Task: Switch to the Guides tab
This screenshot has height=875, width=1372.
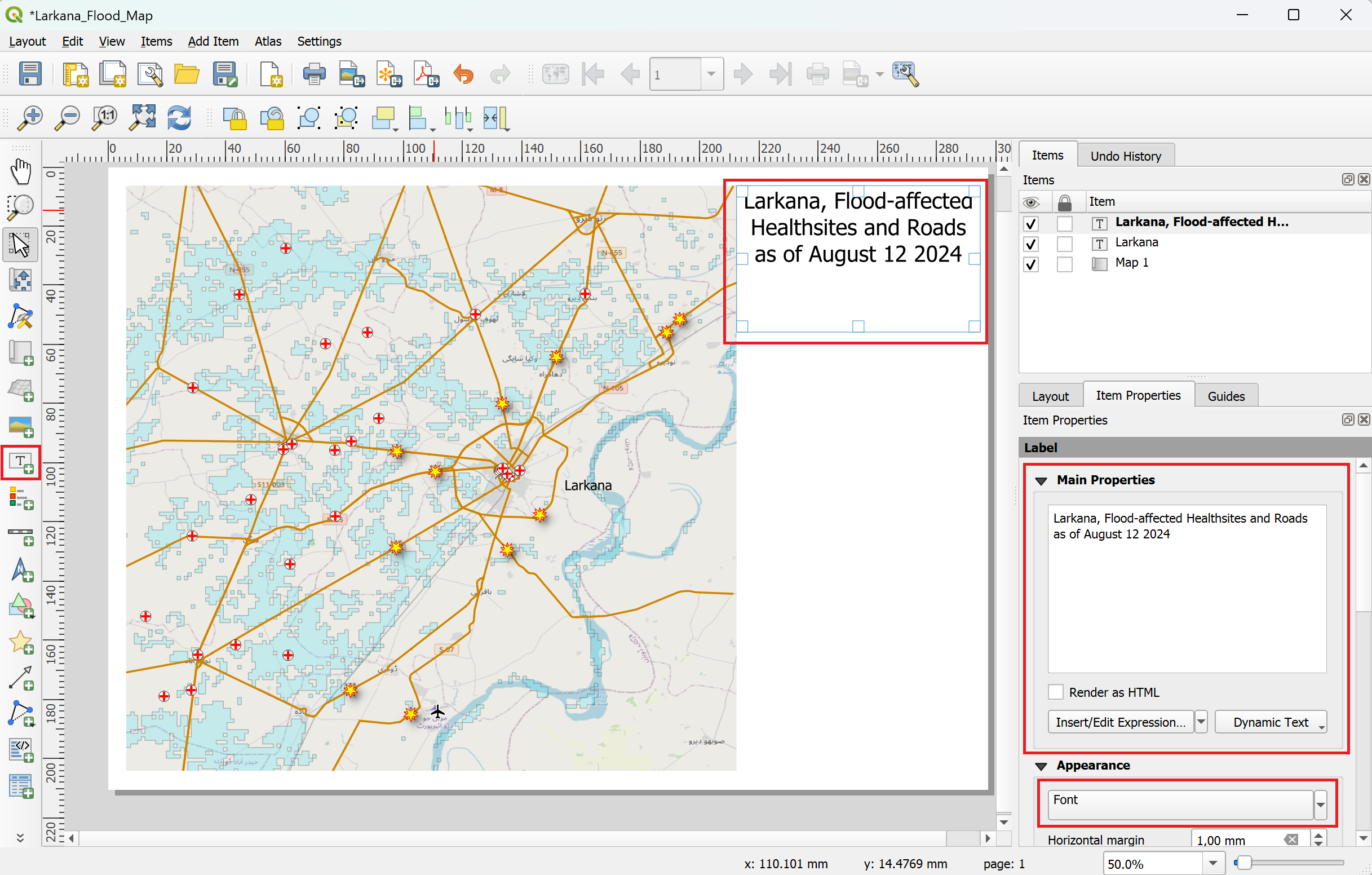Action: pyautogui.click(x=1225, y=396)
